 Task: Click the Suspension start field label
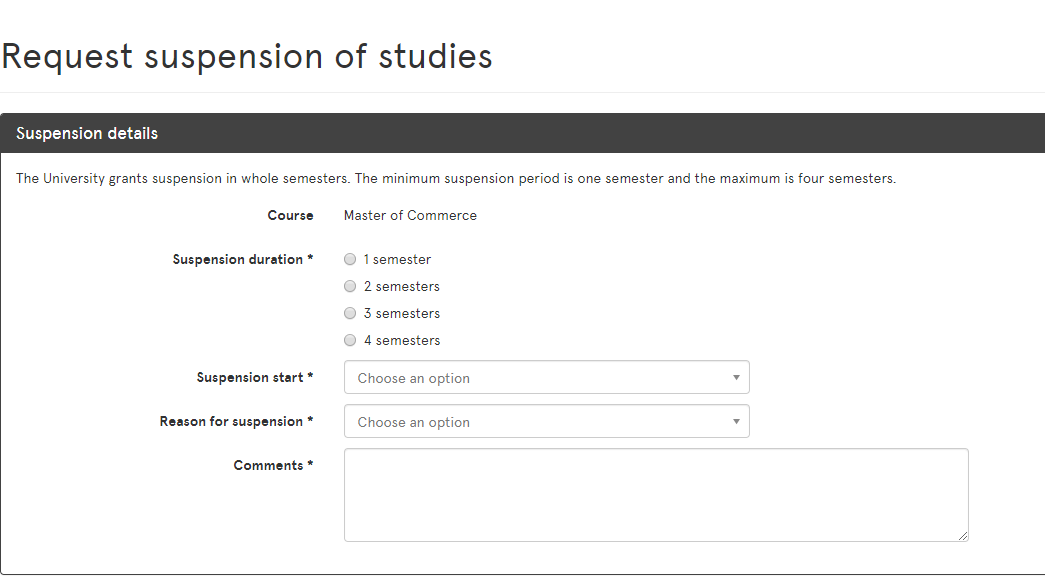(x=251, y=377)
